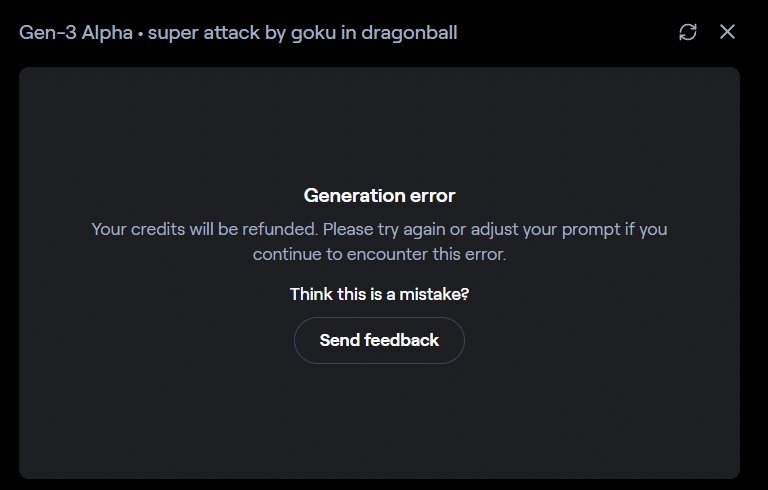Click the regenerate (retry) arrows icon
Screen dimensions: 768x490
coord(688,32)
